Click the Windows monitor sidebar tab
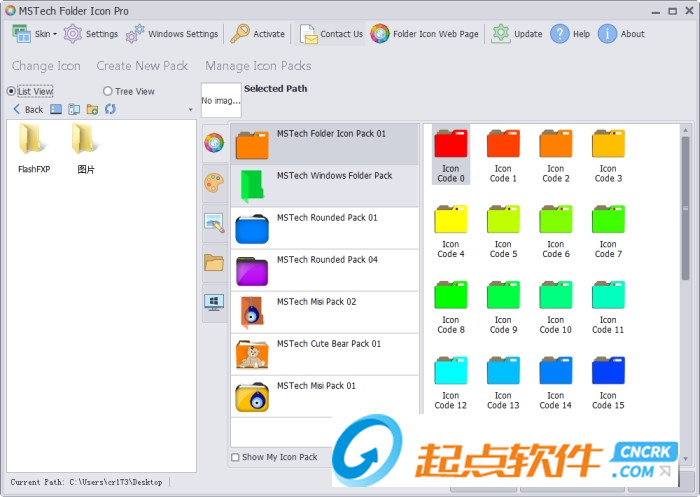The image size is (700, 497). pyautogui.click(x=215, y=303)
